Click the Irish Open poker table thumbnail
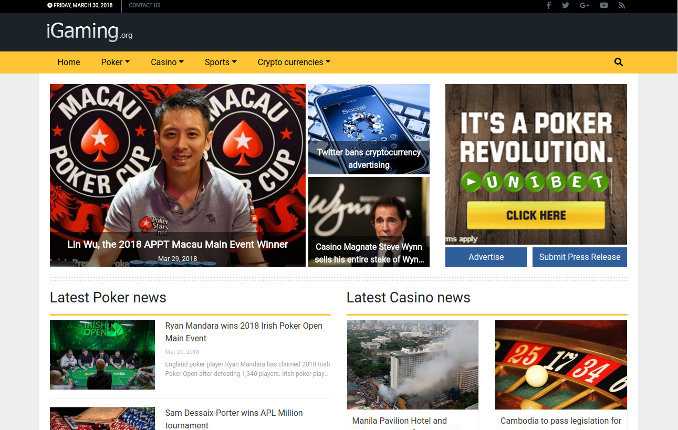 (102, 355)
